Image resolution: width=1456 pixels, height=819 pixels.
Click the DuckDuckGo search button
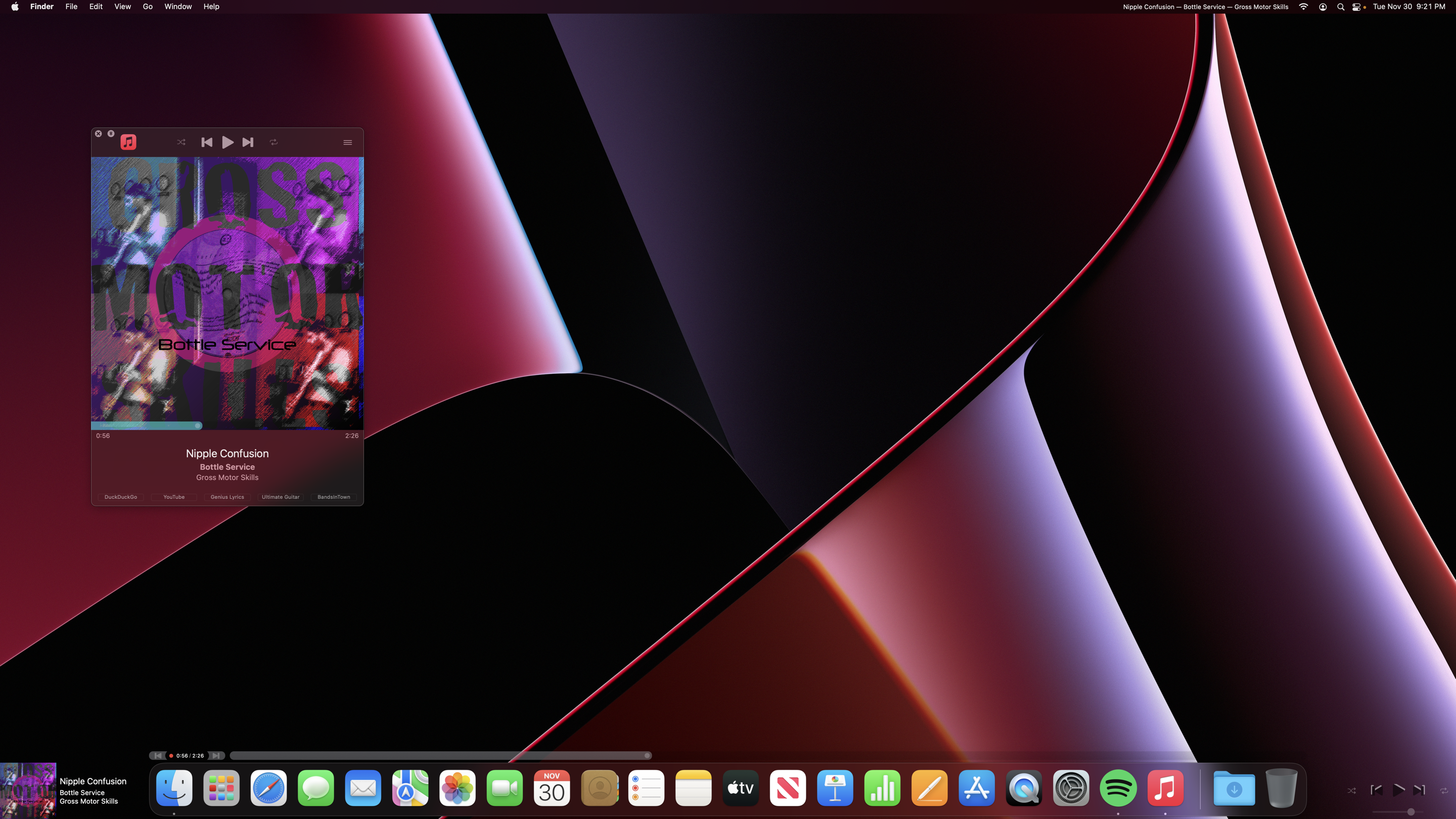coord(121,497)
